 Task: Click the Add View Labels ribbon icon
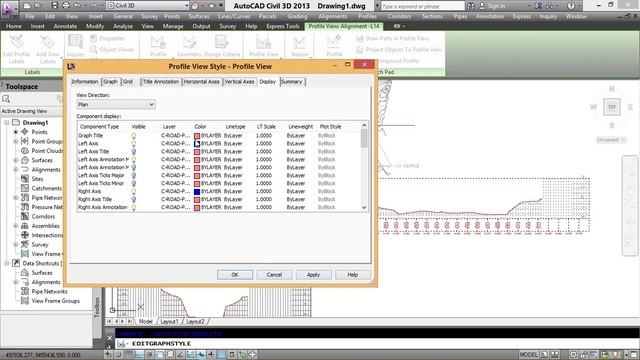[48, 42]
